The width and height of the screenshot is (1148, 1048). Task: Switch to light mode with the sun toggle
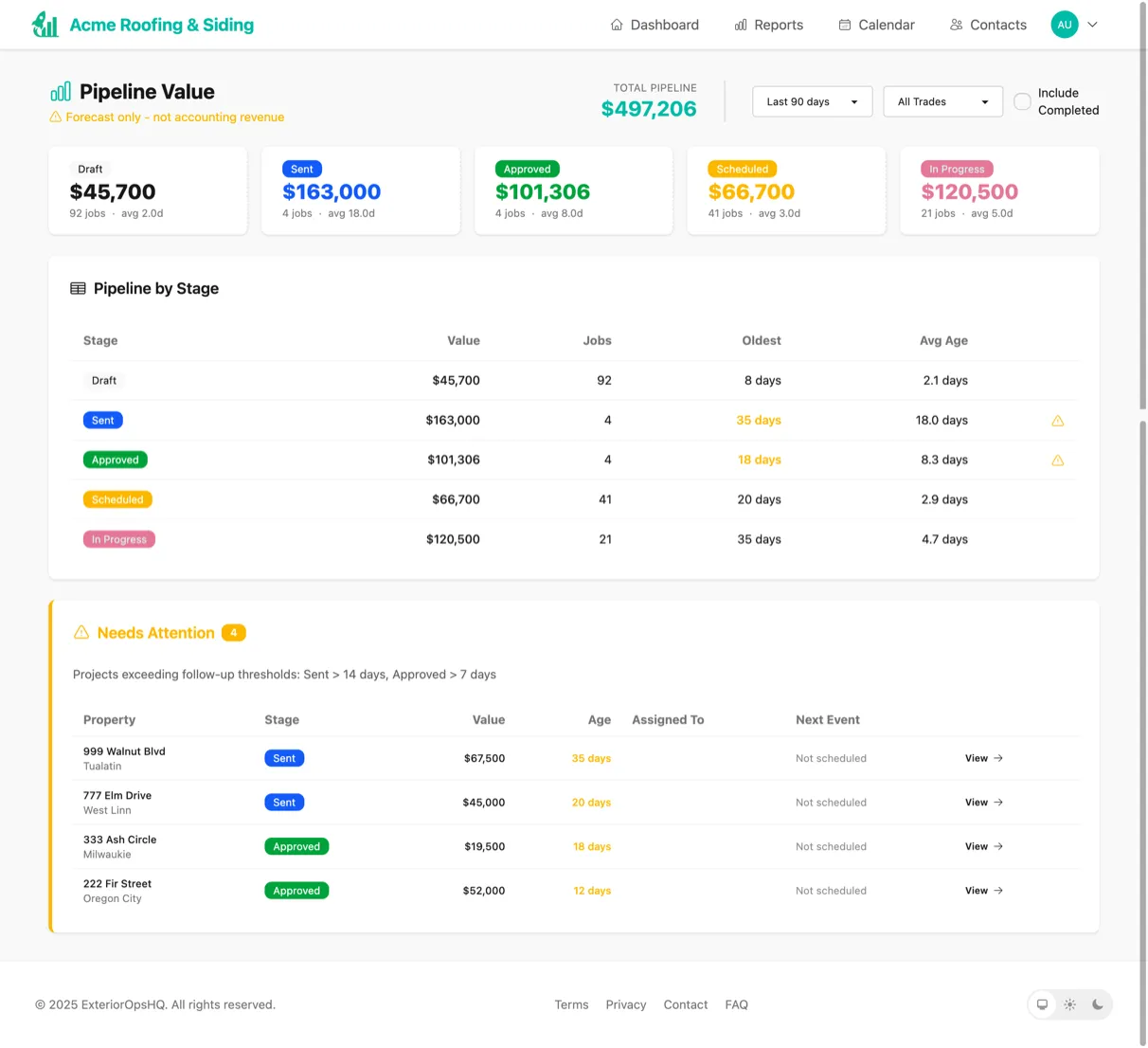(1069, 1004)
